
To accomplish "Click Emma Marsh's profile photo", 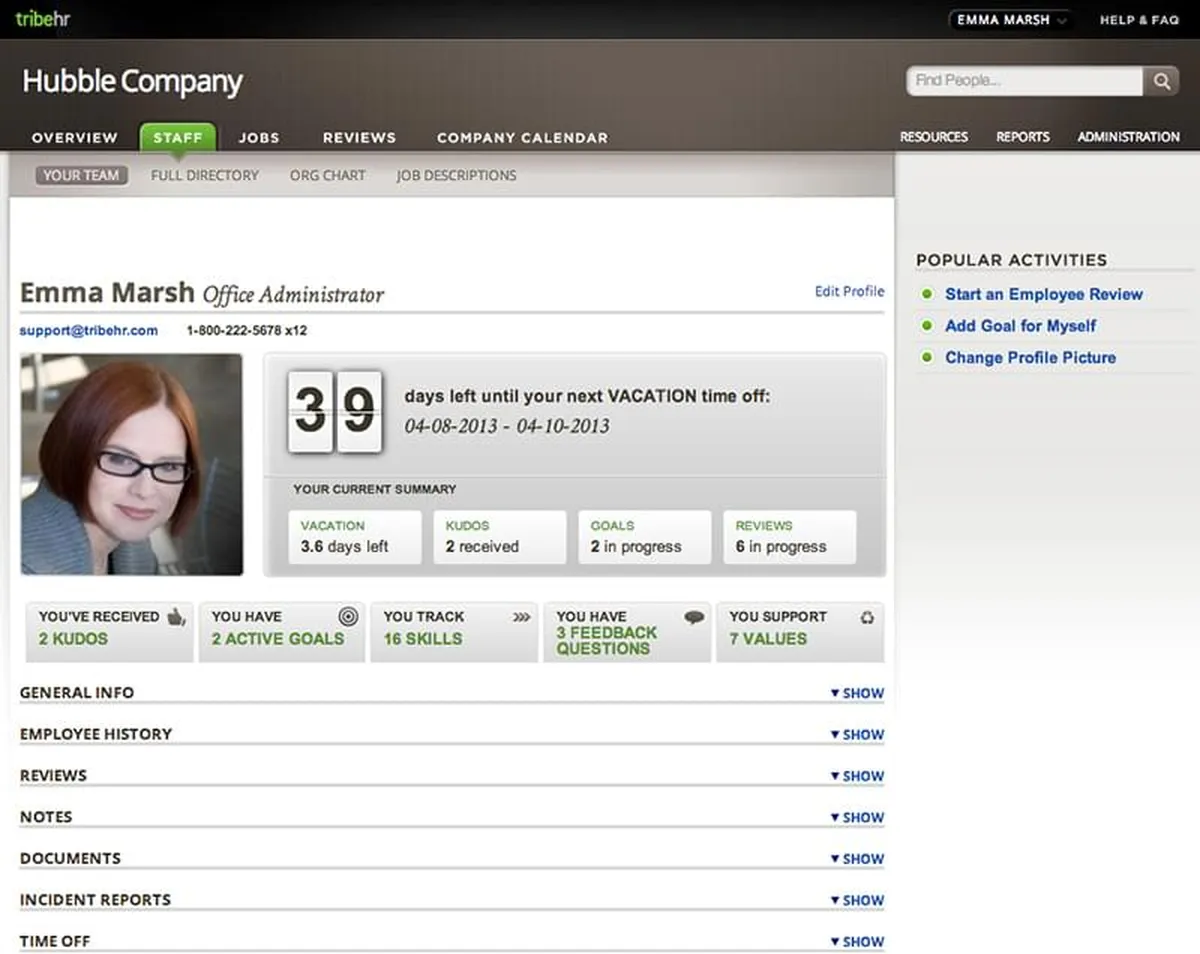I will click(x=131, y=464).
